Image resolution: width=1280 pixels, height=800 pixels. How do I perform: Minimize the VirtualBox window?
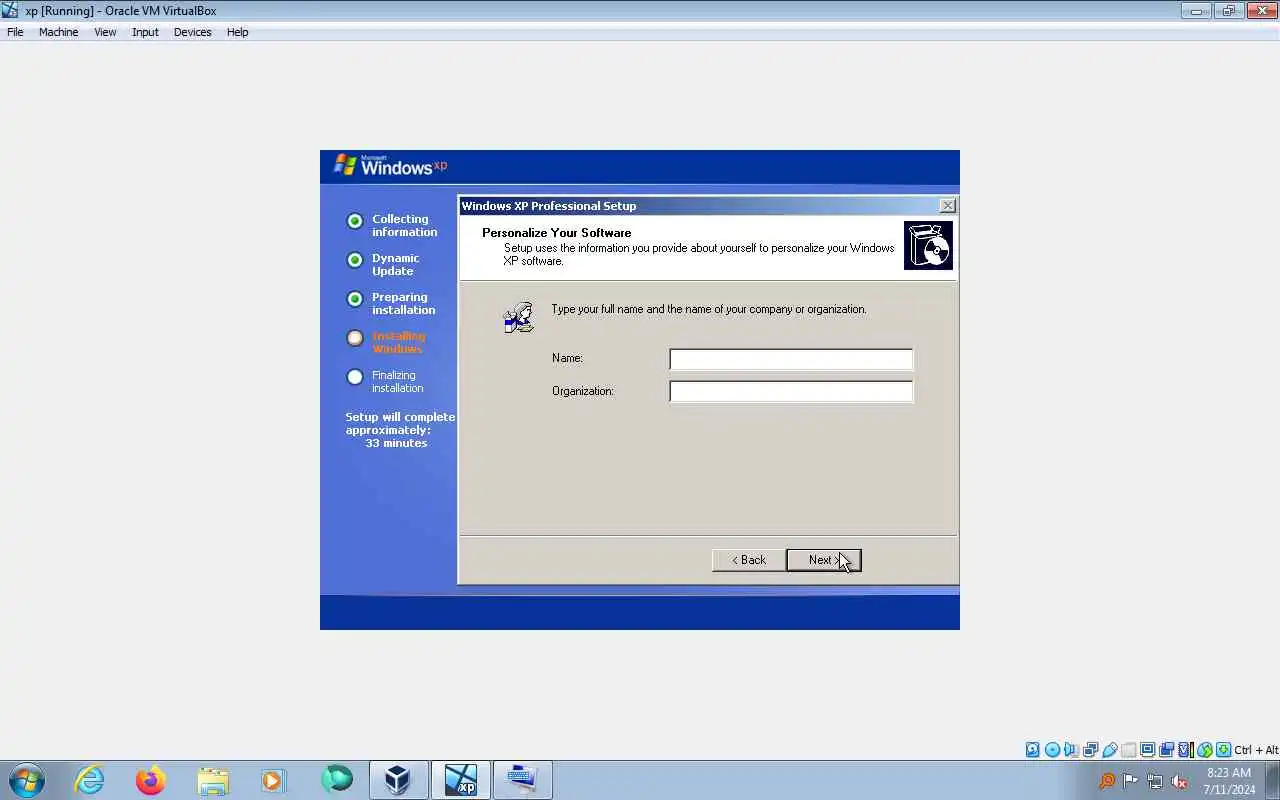[1196, 11]
